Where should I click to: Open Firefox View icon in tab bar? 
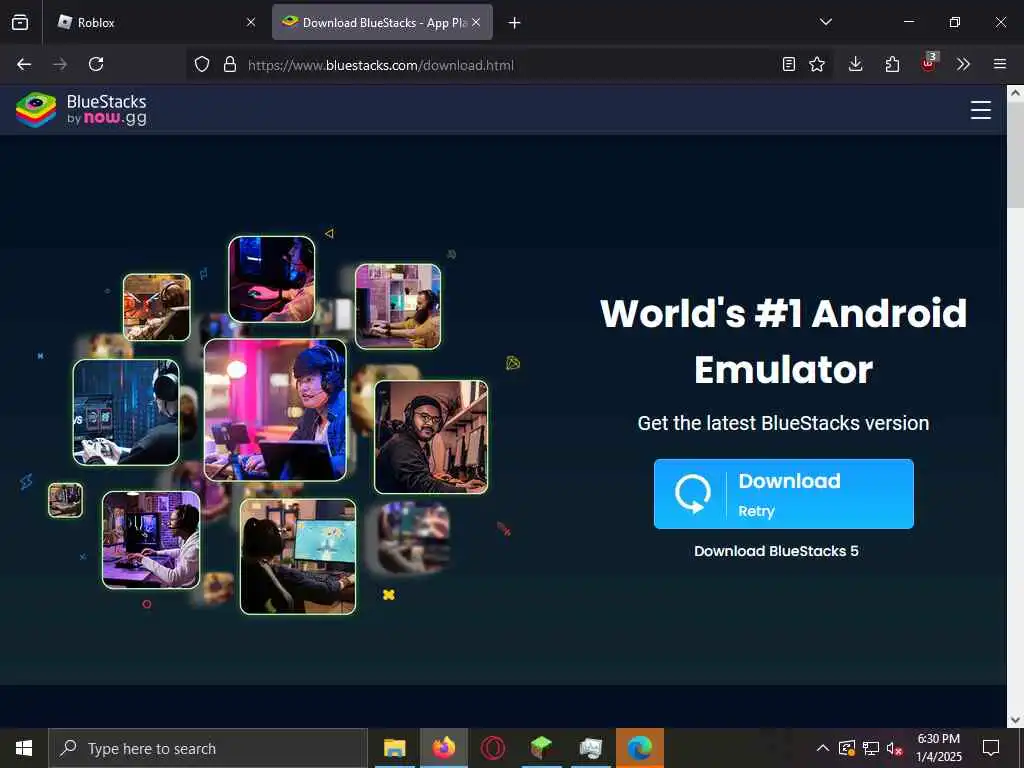click(20, 22)
